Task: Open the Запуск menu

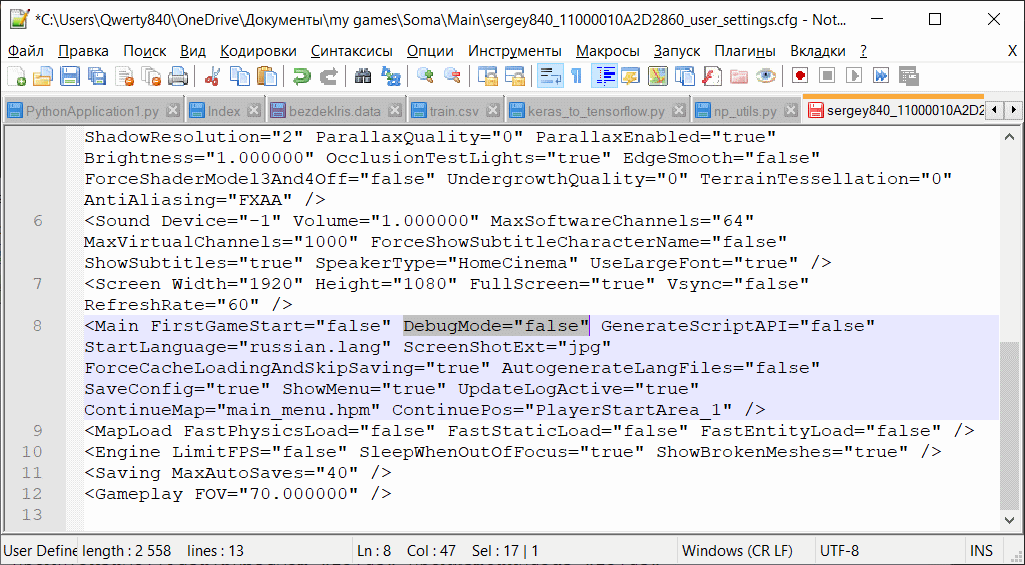Action: [677, 51]
